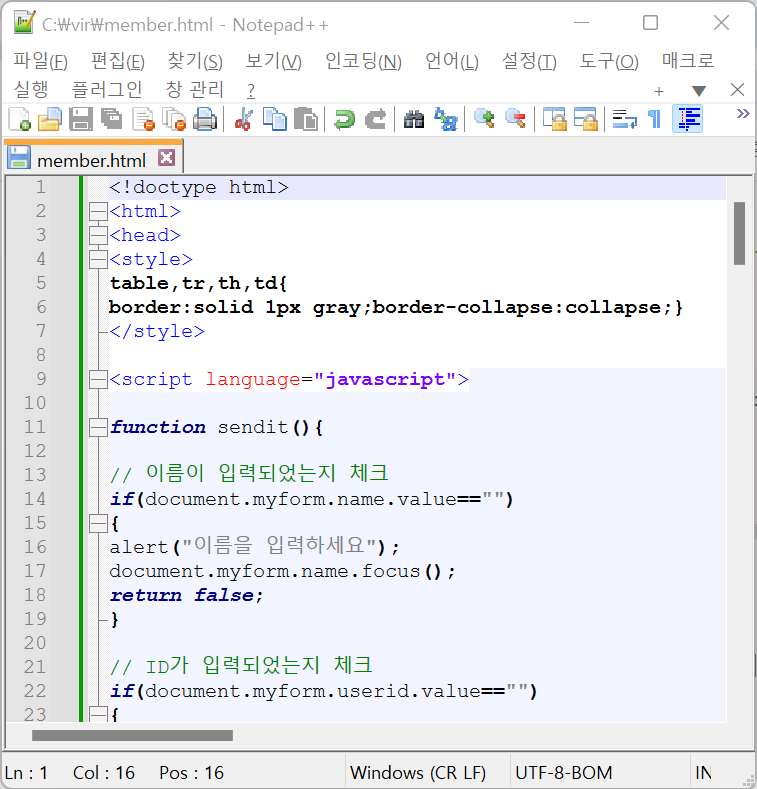Toggle synchronize horizontal scrolling icon
757x789 pixels.
(586, 120)
